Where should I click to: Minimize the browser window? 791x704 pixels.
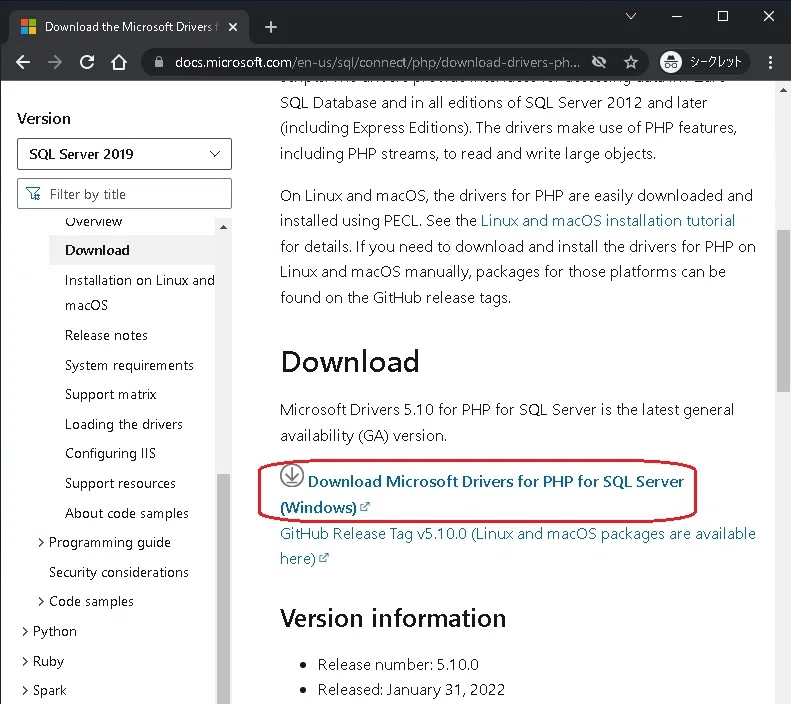coord(677,16)
